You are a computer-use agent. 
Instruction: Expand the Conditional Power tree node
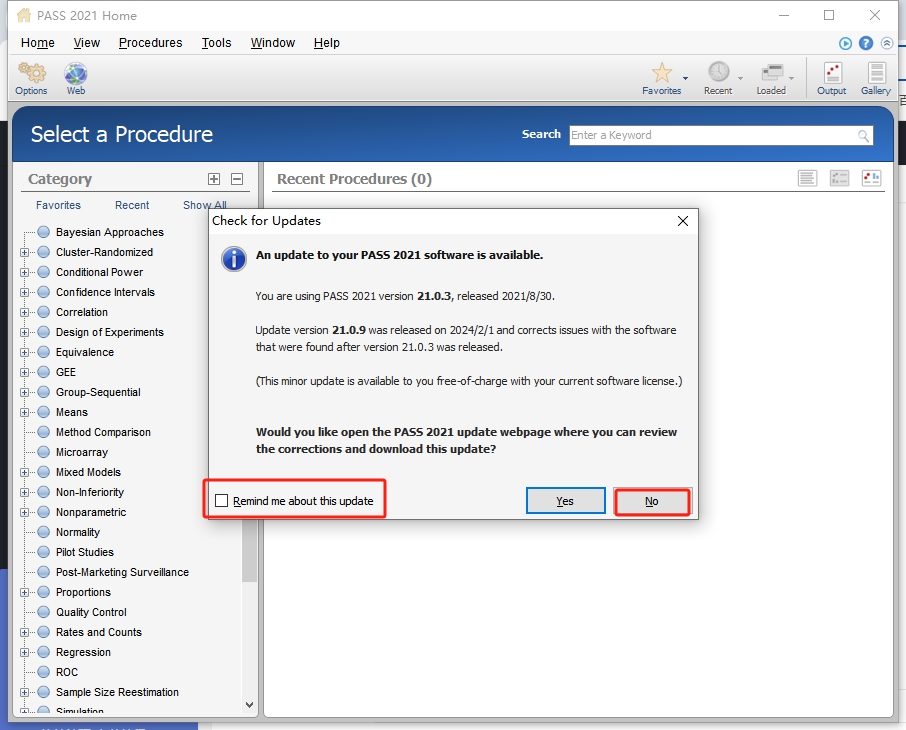24,272
